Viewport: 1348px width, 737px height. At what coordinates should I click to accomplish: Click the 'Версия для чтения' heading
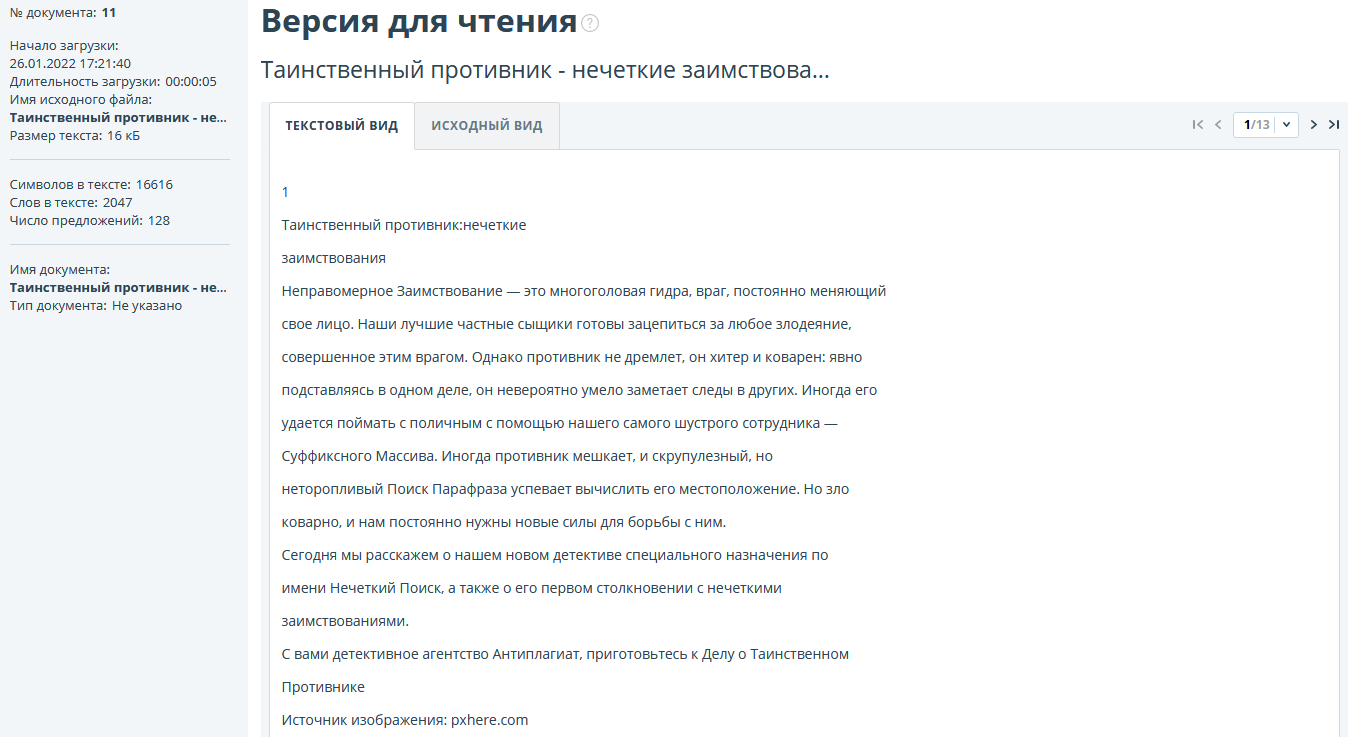[419, 22]
